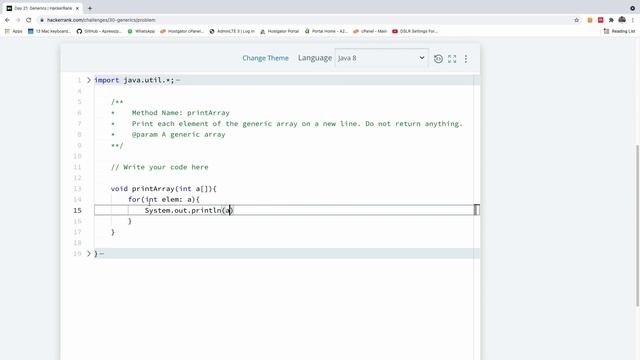Reset the editor code with the history icon
Screen dimensions: 640x360
pyautogui.click(x=438, y=58)
